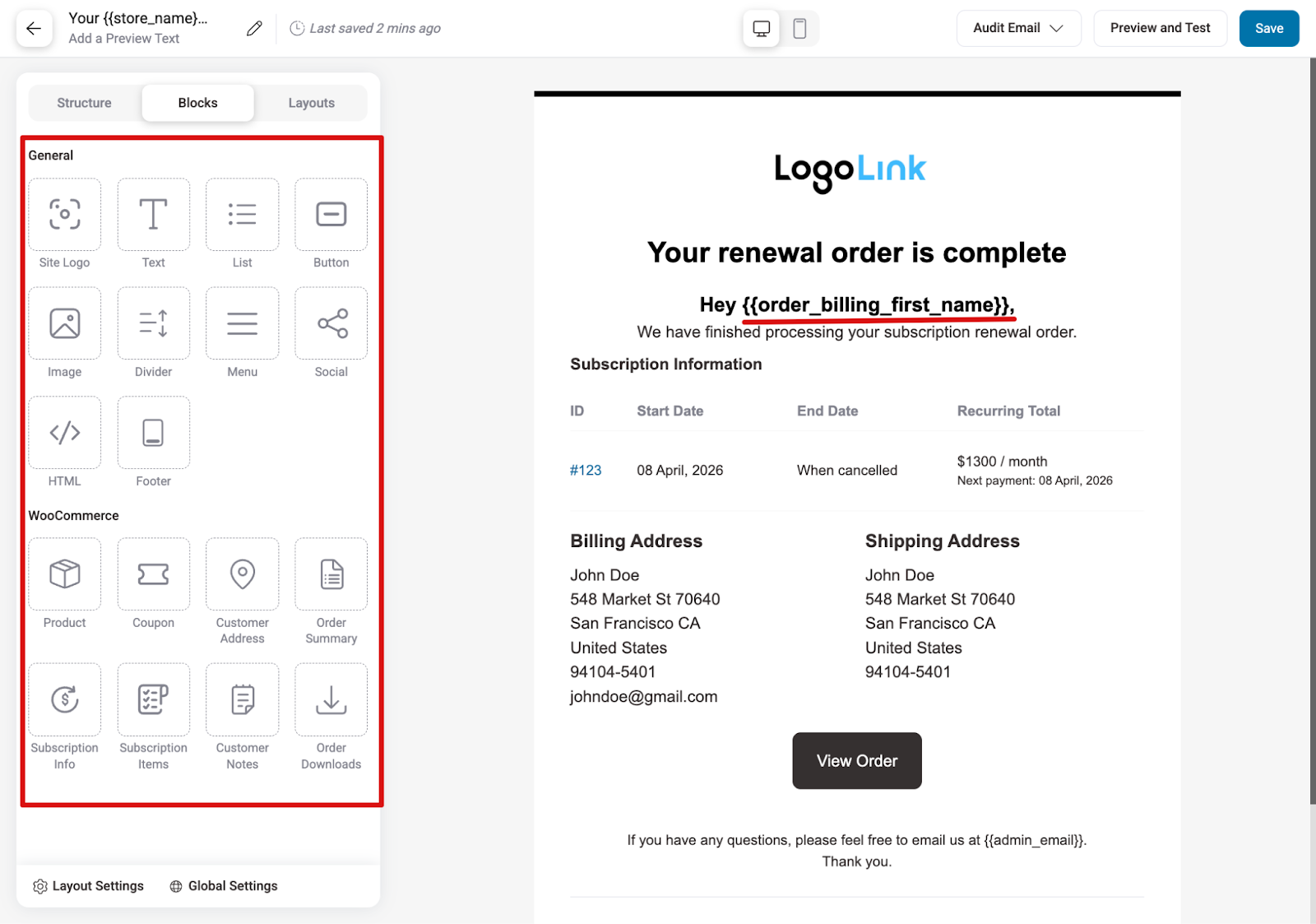
Task: Switch to desktop preview mode
Action: 760,27
